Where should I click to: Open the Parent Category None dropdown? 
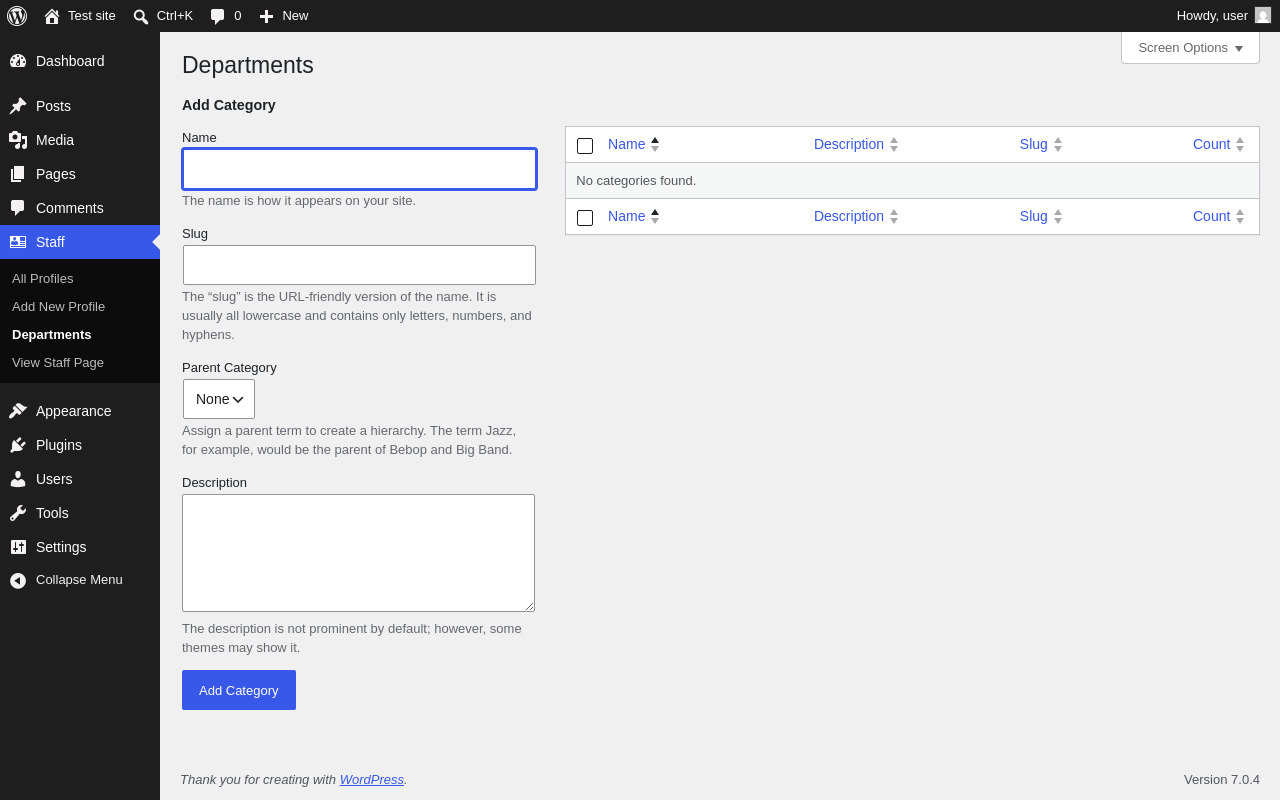pyautogui.click(x=219, y=399)
